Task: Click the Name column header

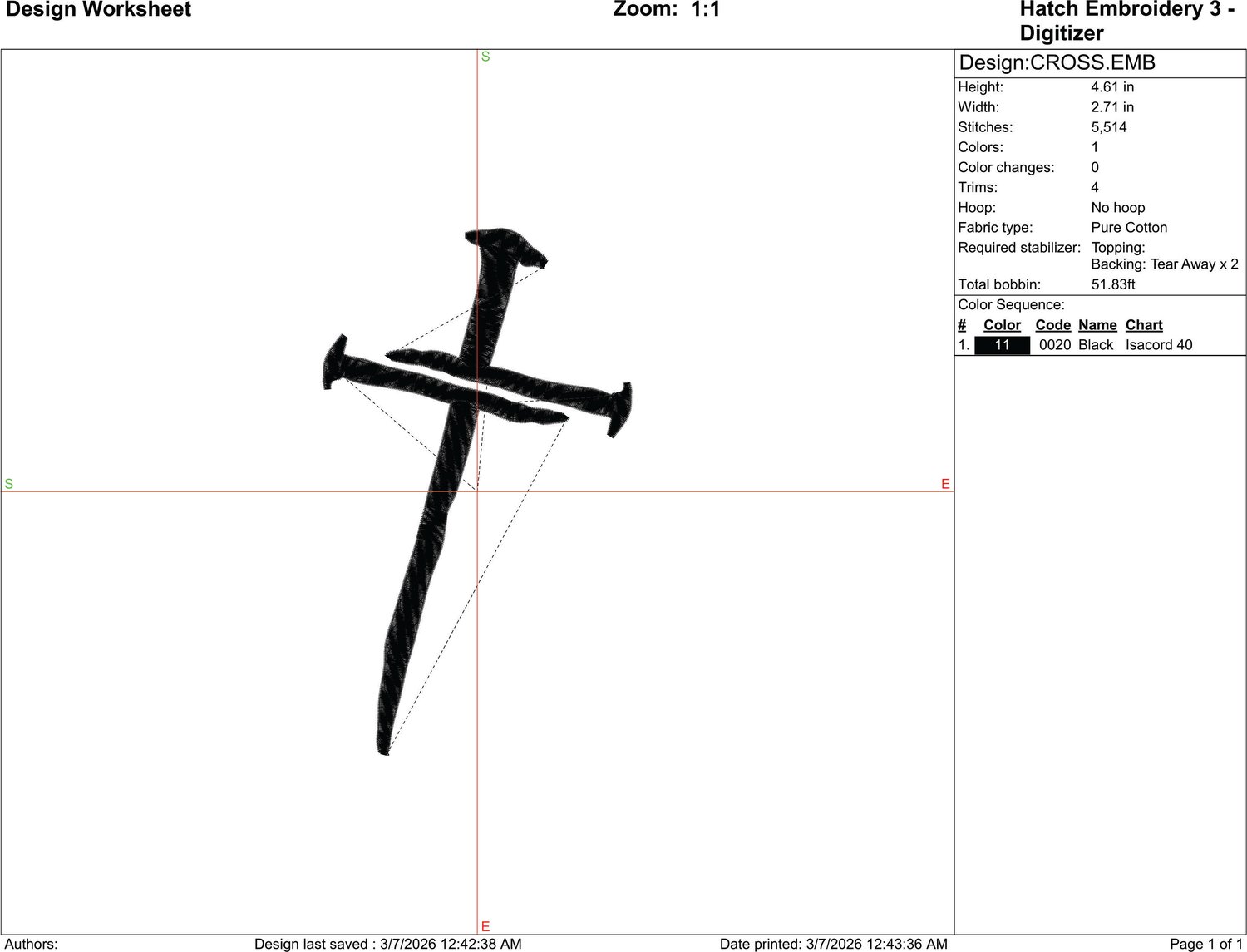Action: (1097, 325)
